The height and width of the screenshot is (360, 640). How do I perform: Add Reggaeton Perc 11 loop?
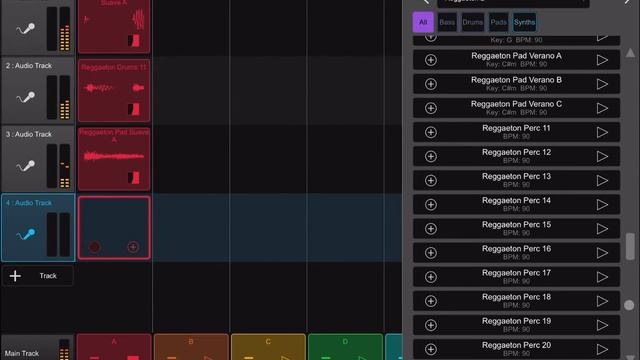(x=431, y=132)
